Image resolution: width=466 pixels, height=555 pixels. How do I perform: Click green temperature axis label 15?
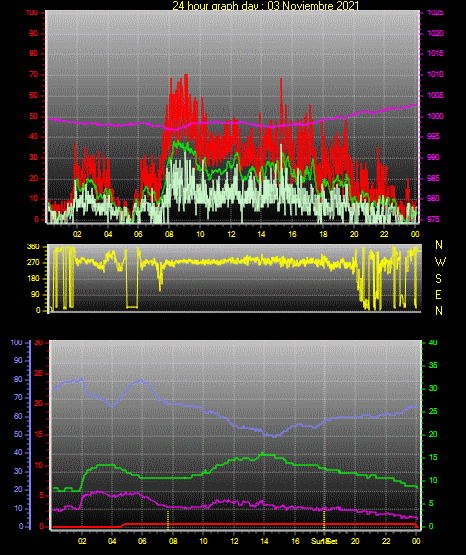[433, 457]
